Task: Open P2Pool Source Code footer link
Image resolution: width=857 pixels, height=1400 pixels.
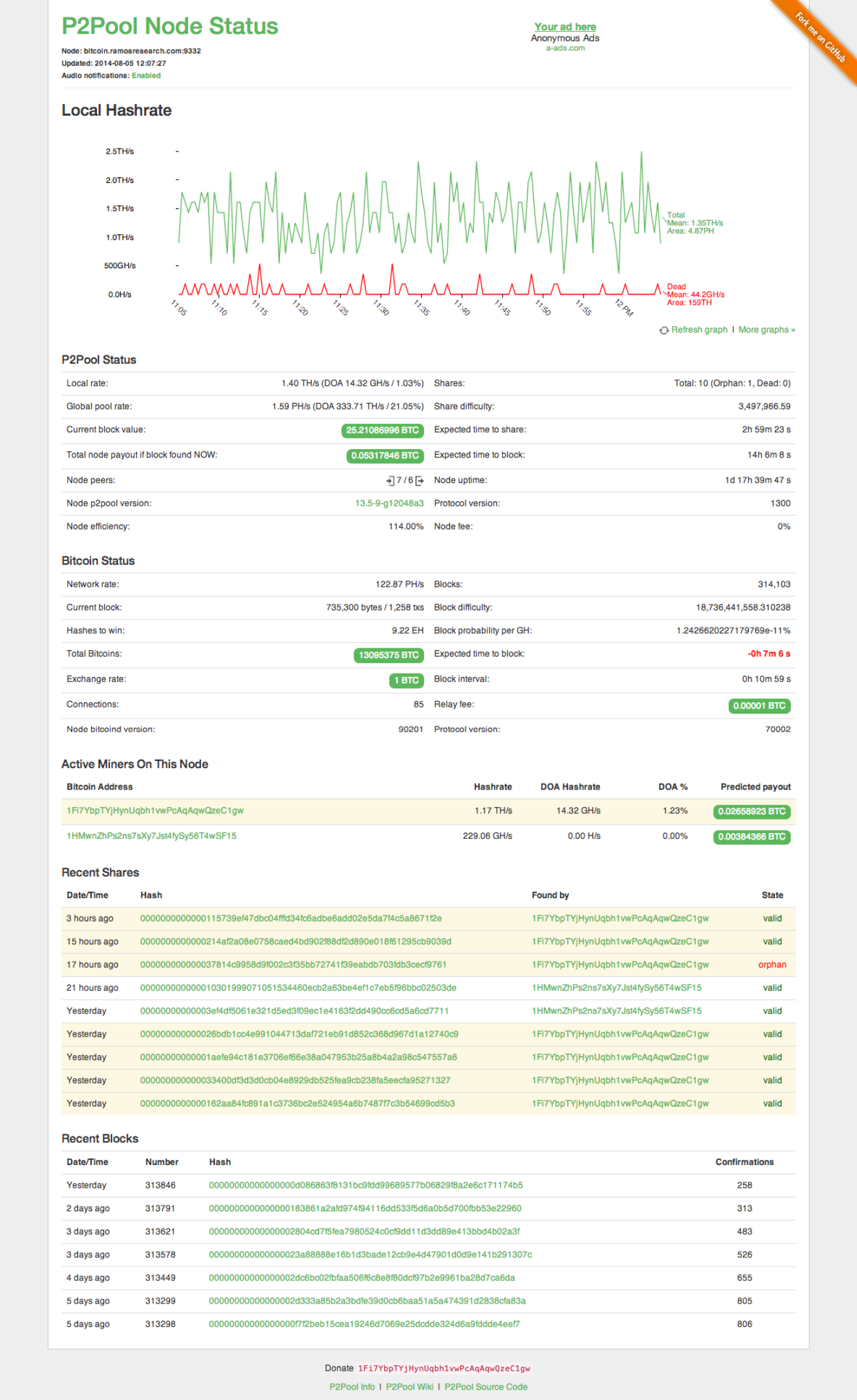Action: pyautogui.click(x=486, y=1387)
